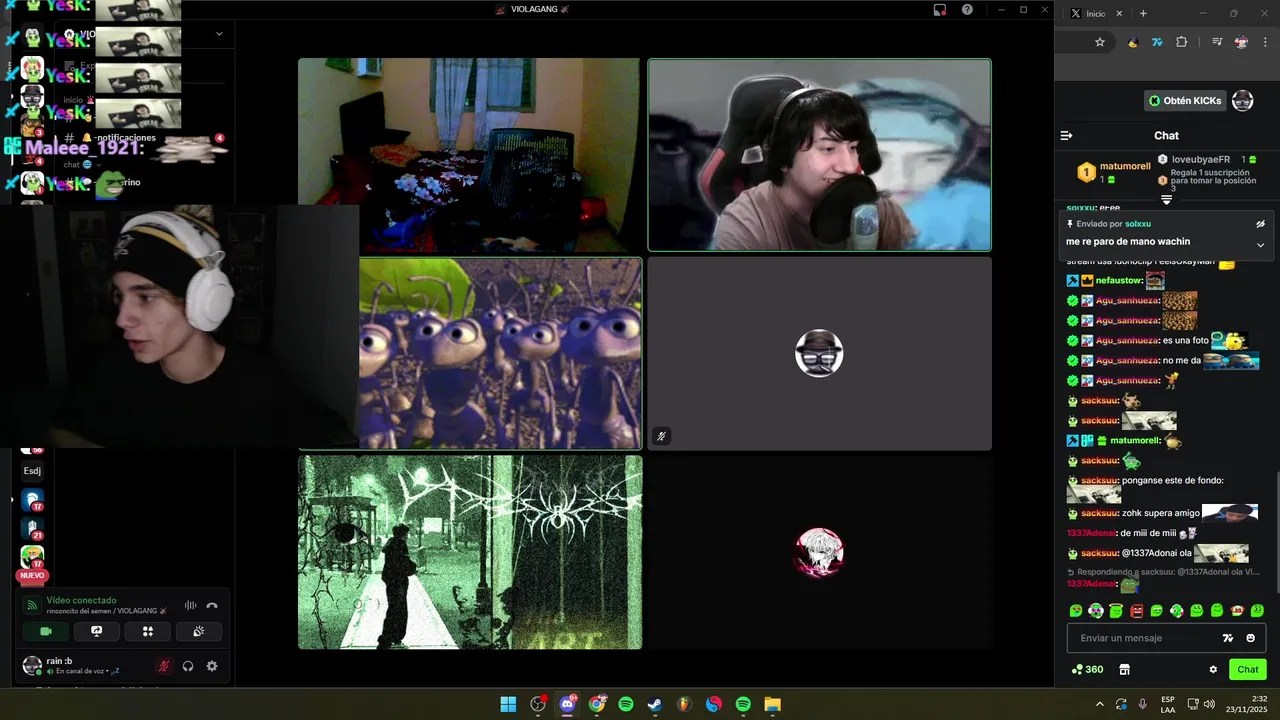This screenshot has width=1280, height=720.
Task: Open the Chrome menu three dots
Action: tap(1266, 42)
